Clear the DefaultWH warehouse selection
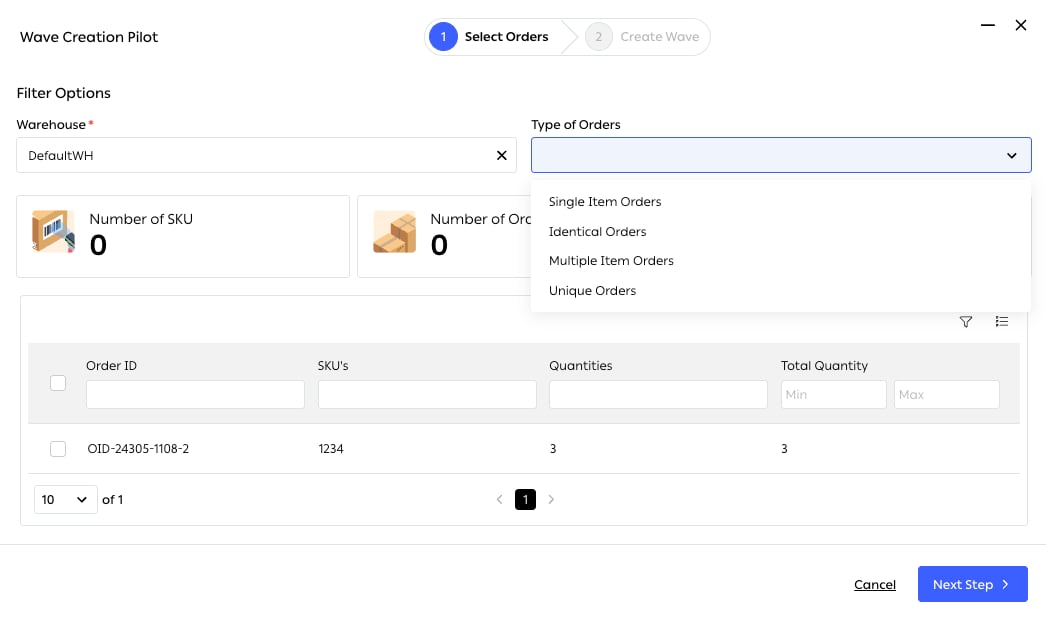 (x=502, y=155)
